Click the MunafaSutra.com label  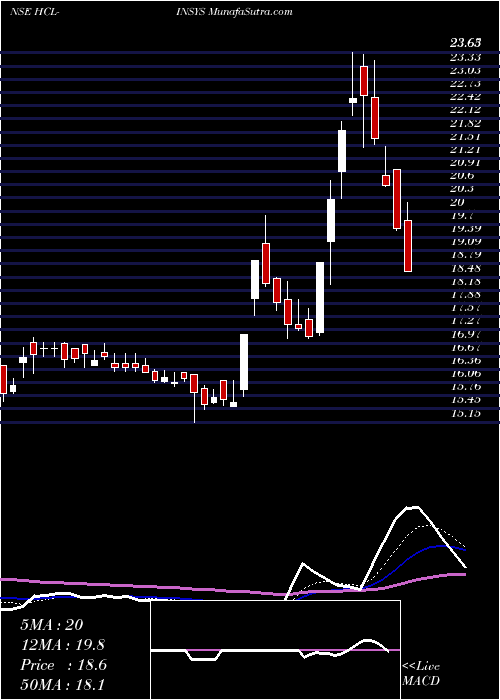coord(250,12)
